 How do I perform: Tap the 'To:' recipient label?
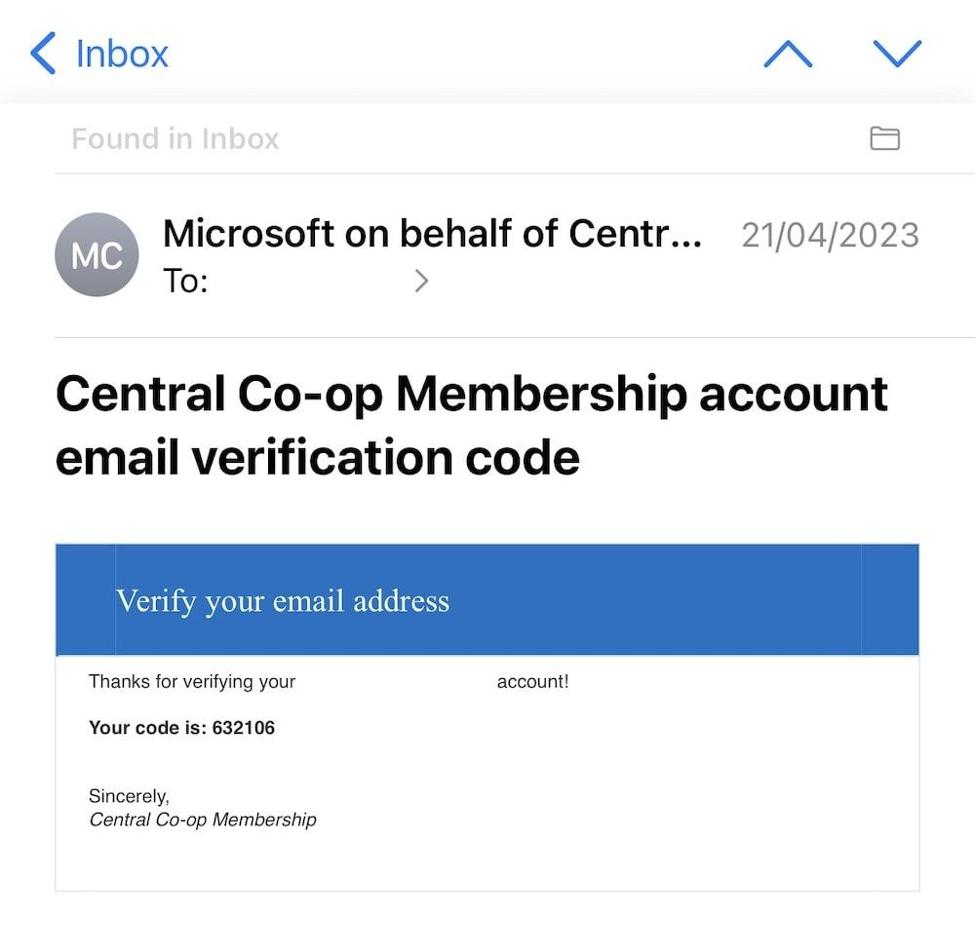(x=185, y=281)
